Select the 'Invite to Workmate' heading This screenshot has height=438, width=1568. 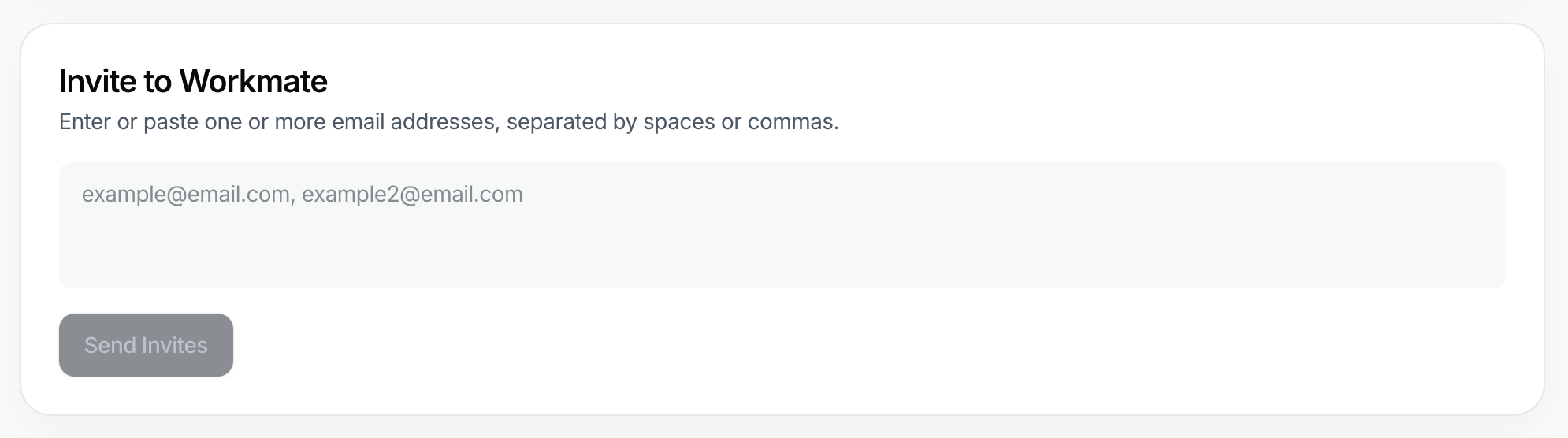click(x=193, y=81)
